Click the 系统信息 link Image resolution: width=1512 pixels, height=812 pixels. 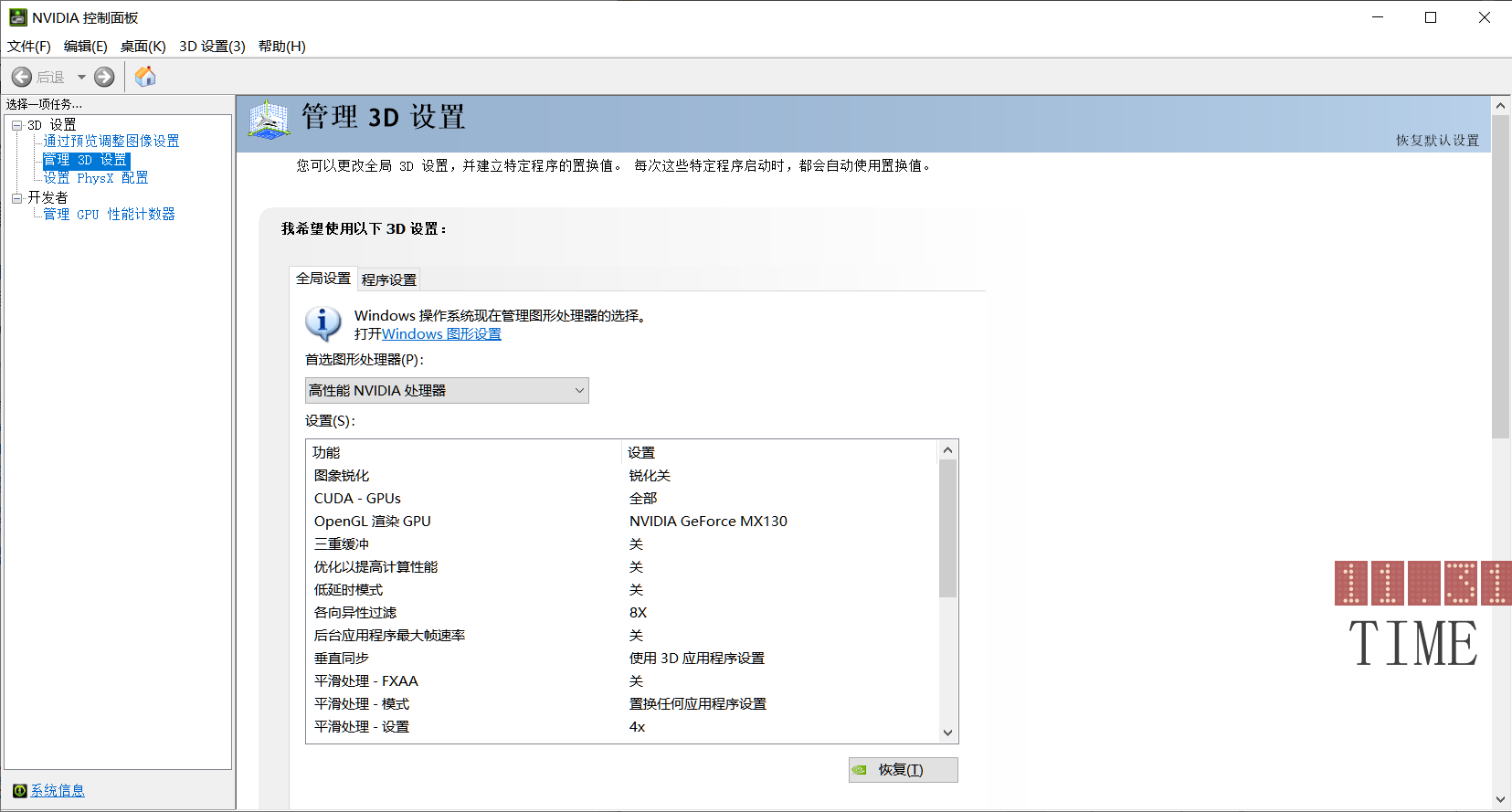(x=58, y=791)
